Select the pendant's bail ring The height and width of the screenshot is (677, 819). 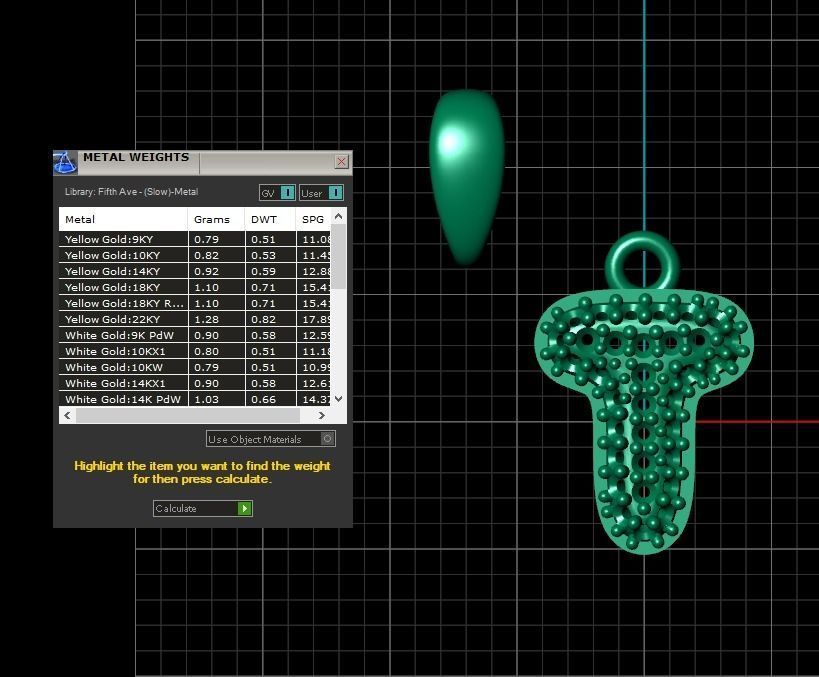click(642, 261)
